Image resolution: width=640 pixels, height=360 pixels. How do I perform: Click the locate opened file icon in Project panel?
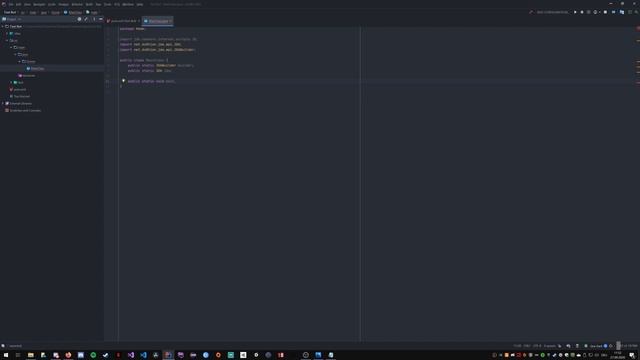tap(79, 19)
